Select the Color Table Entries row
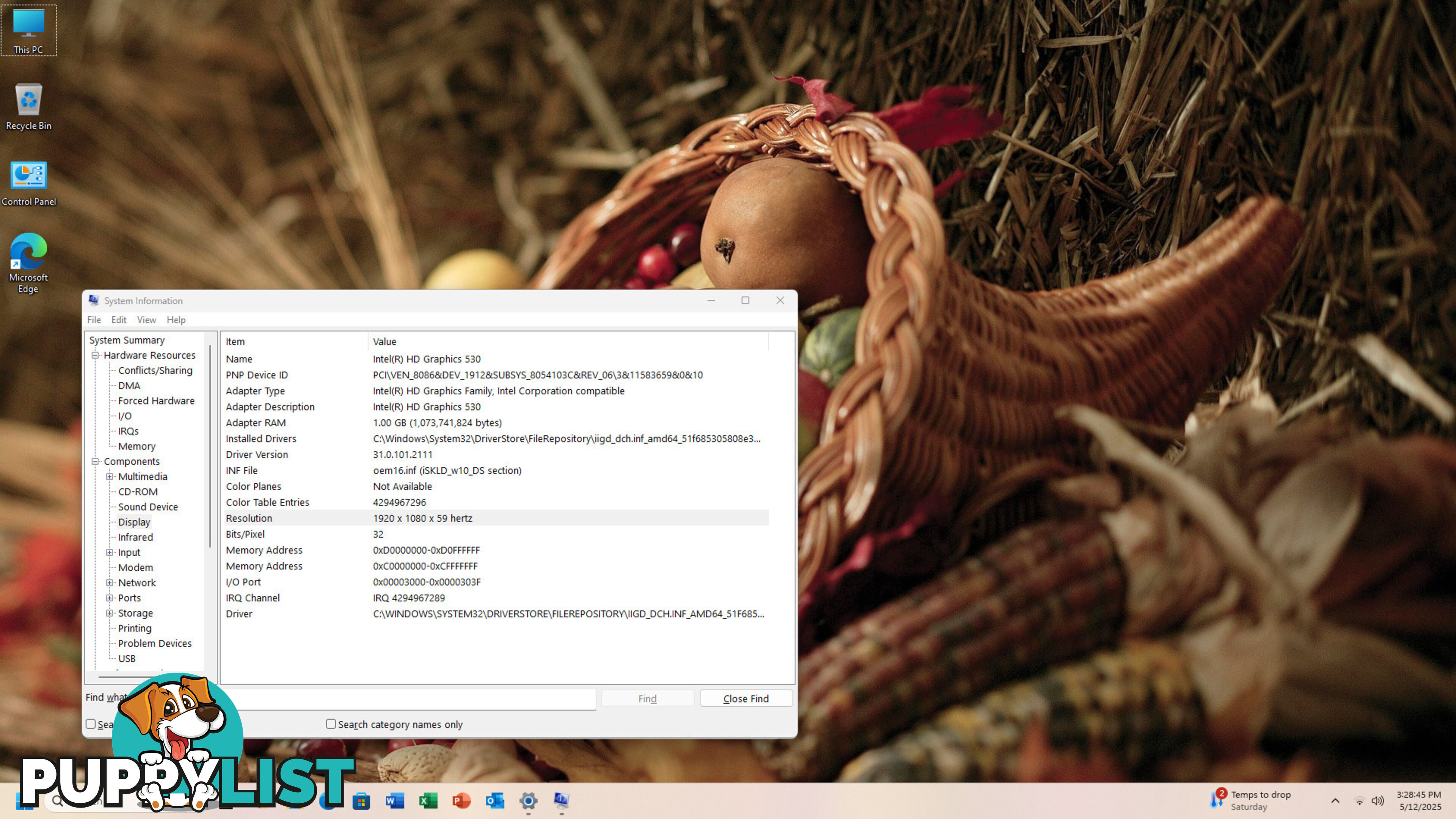 (x=496, y=502)
